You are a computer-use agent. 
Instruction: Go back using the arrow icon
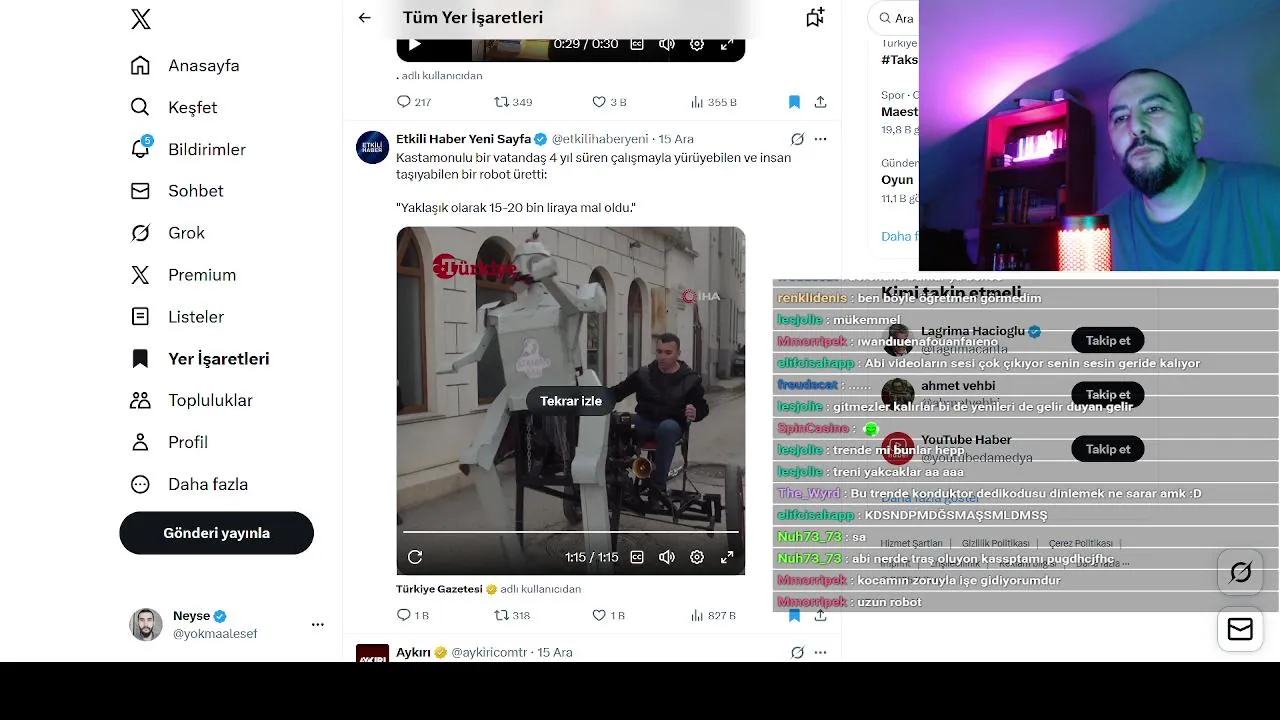click(364, 17)
